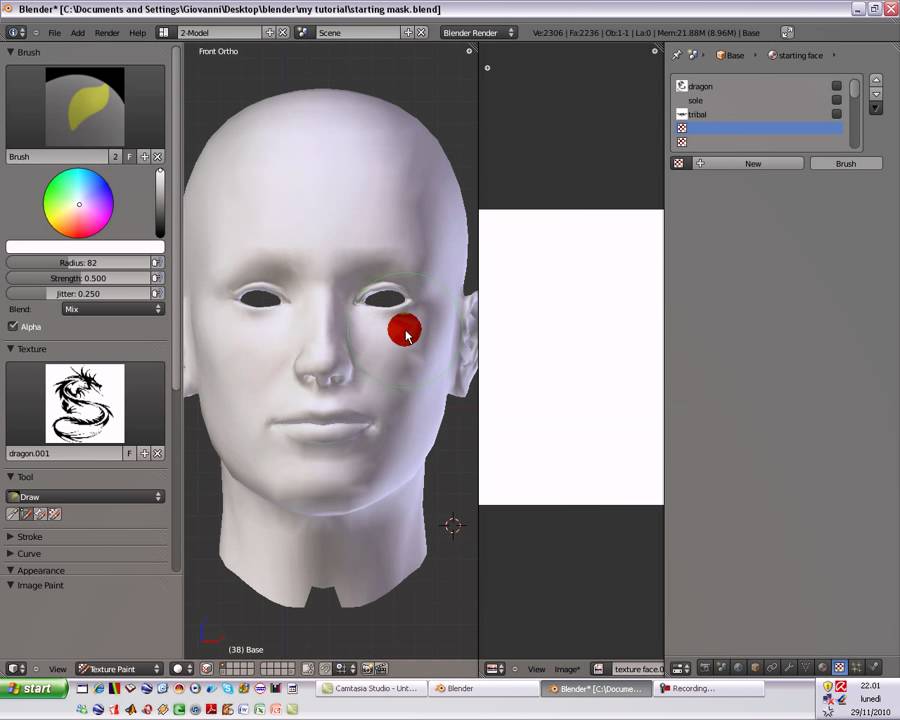
Task: Click the Brush button in texture panel
Action: (846, 164)
